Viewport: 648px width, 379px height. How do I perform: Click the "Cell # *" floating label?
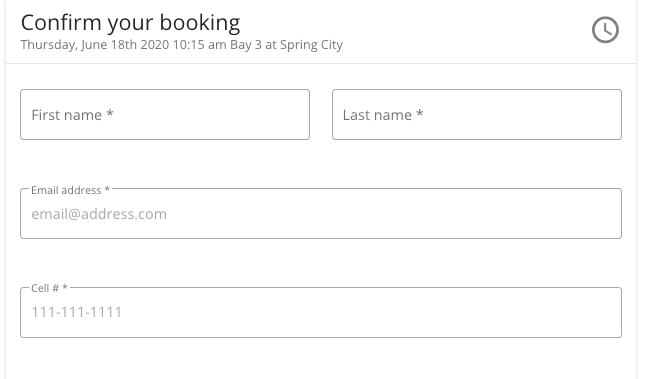[x=49, y=288]
